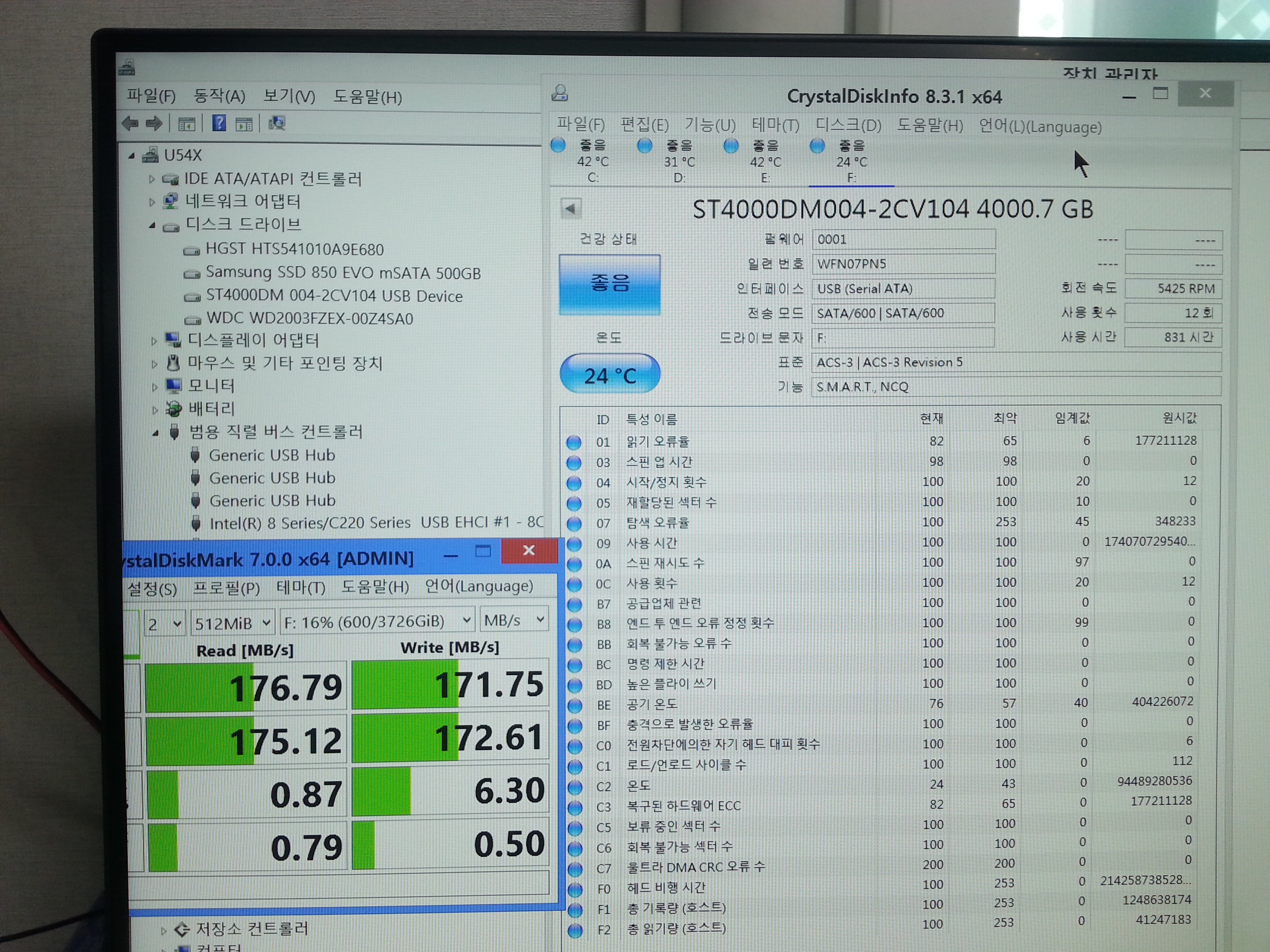Click the 171.75 write result bar

[450, 684]
